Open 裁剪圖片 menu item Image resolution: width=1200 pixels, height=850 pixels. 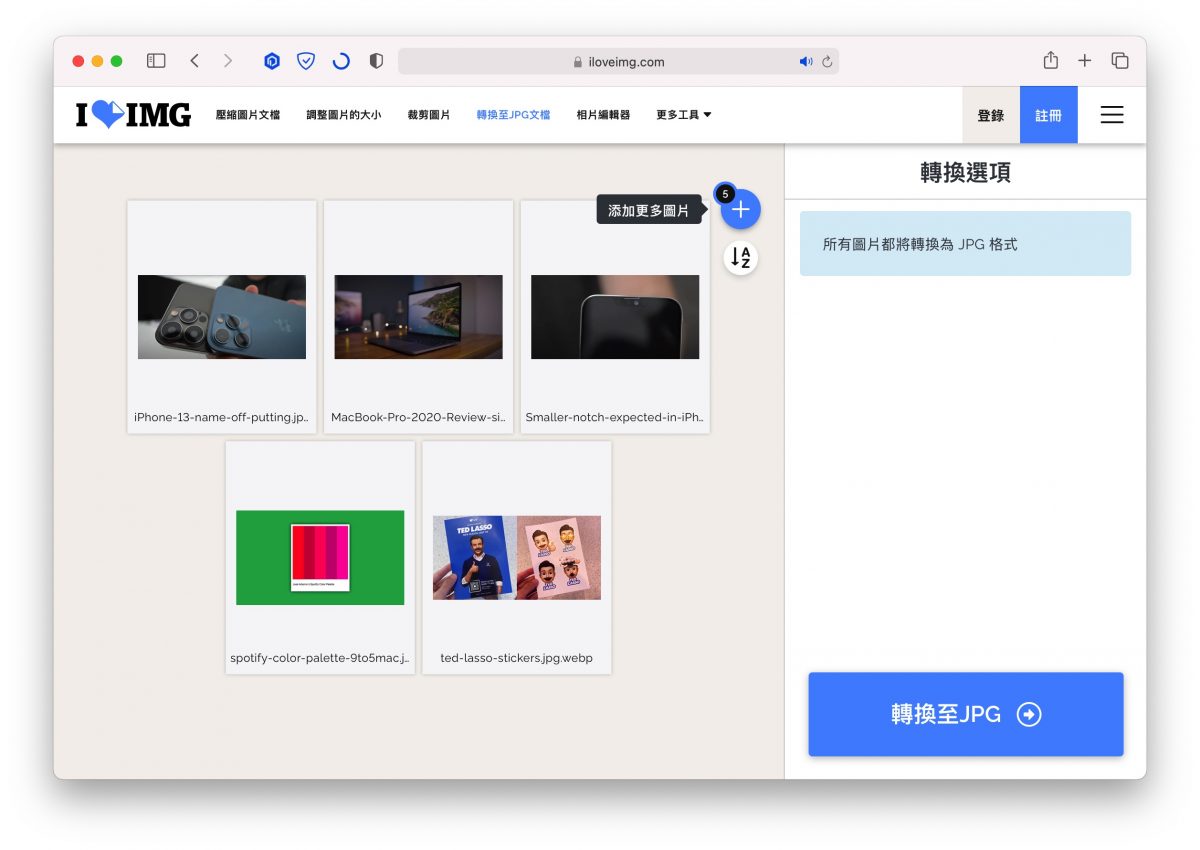click(x=429, y=115)
